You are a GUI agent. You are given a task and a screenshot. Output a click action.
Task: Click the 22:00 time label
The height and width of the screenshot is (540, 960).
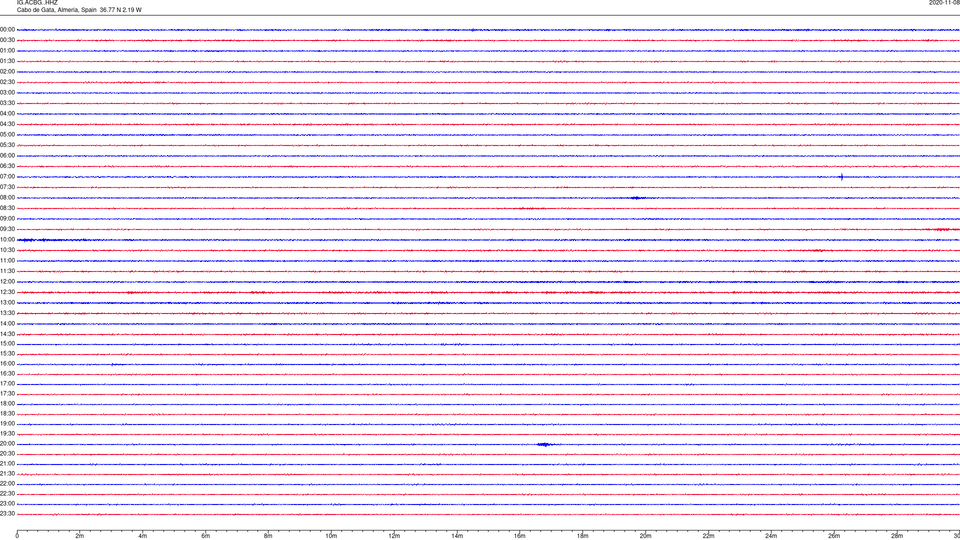click(x=7, y=484)
